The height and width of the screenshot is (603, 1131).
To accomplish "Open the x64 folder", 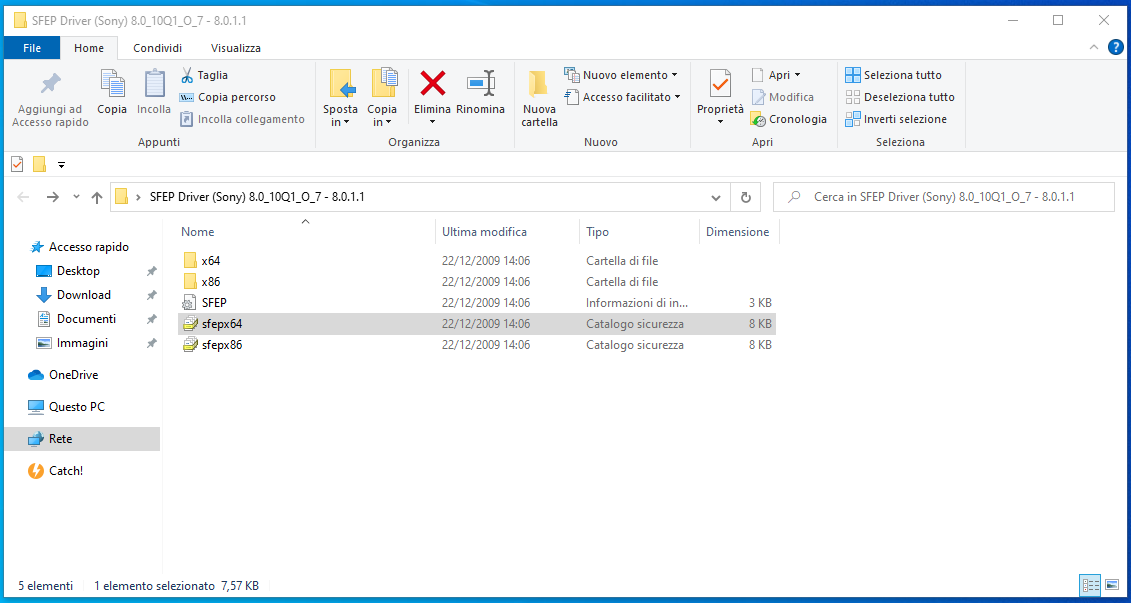I will coord(210,261).
